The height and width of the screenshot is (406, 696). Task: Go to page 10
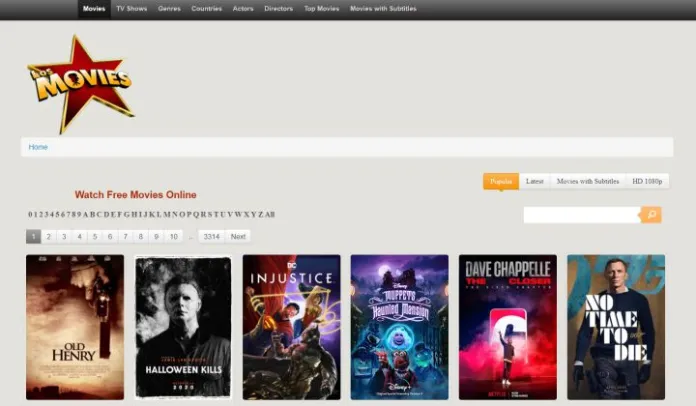tap(174, 237)
